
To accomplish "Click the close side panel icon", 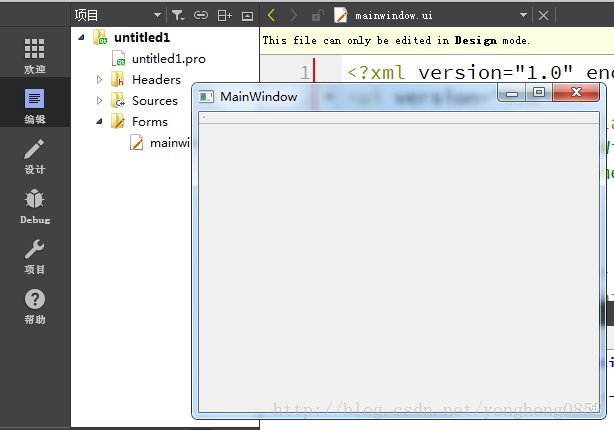I will (247, 16).
